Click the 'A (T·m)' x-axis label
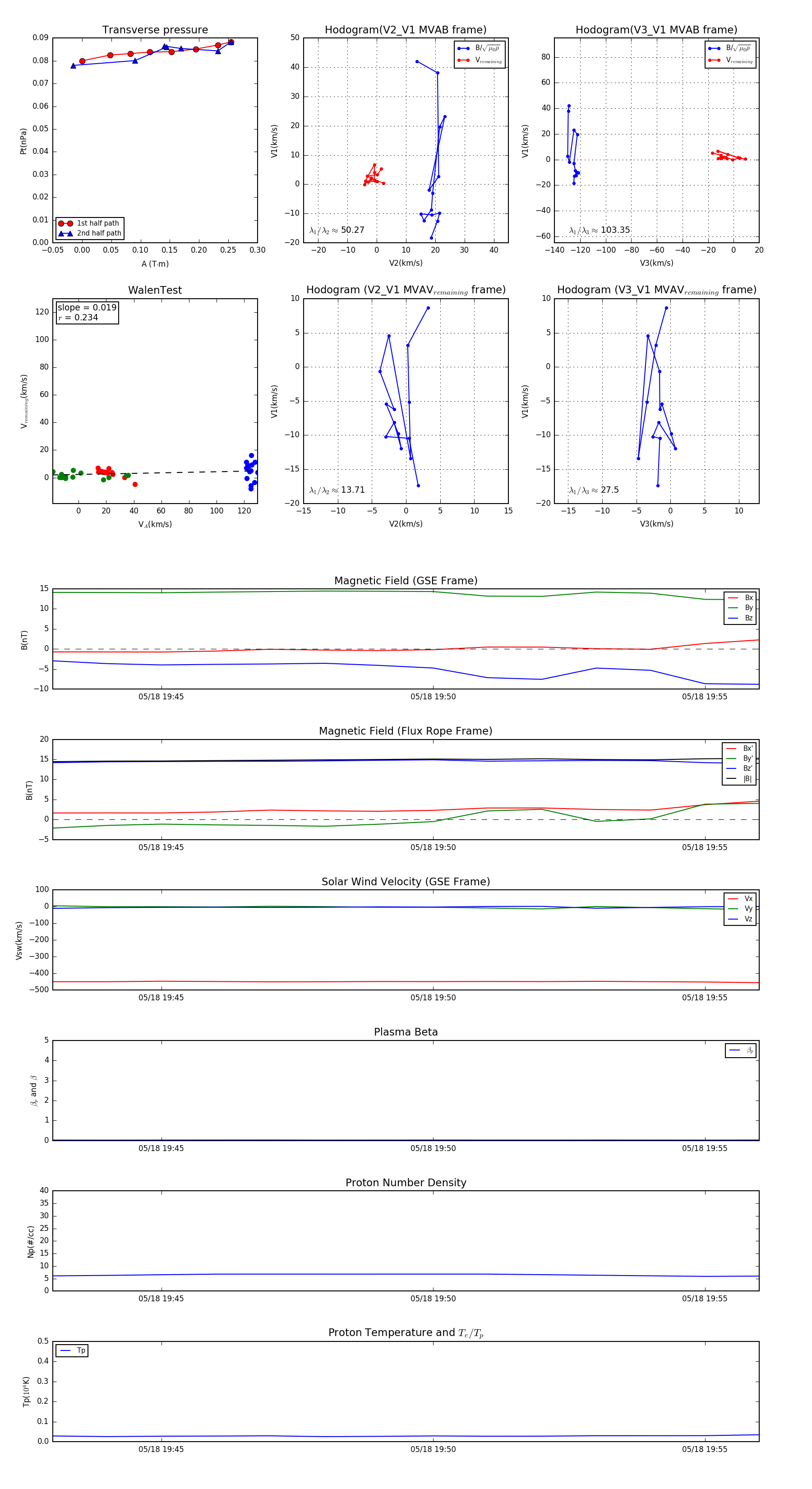Screen dimensions: 812x1489 click(155, 264)
